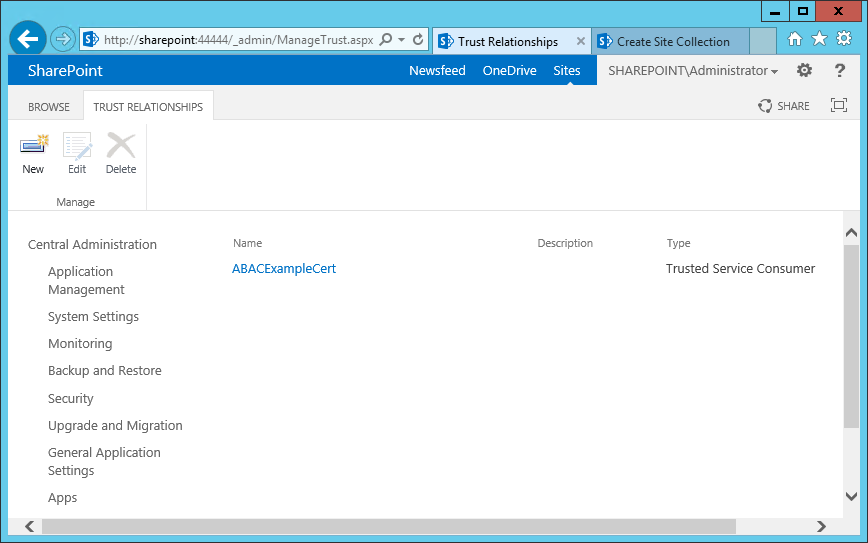Select the Trusted Service Consumer type cell
This screenshot has width=868, height=543.
click(740, 268)
